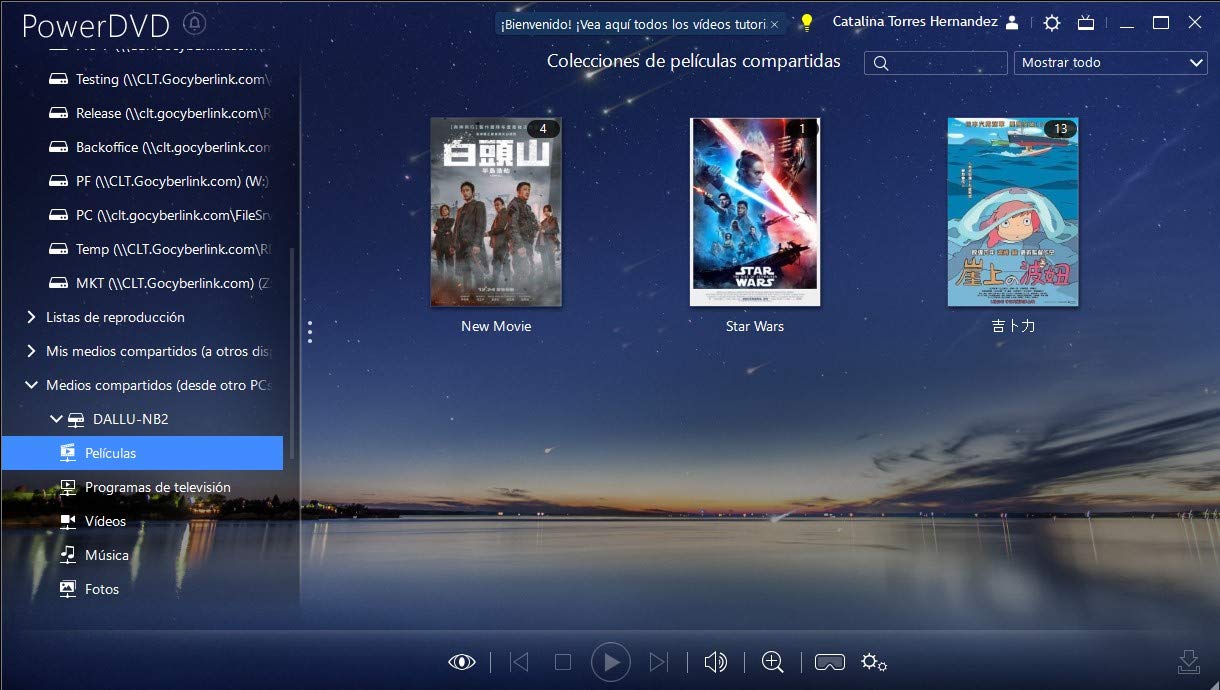Click the Stop playback button
The width and height of the screenshot is (1220, 690).
(x=563, y=661)
